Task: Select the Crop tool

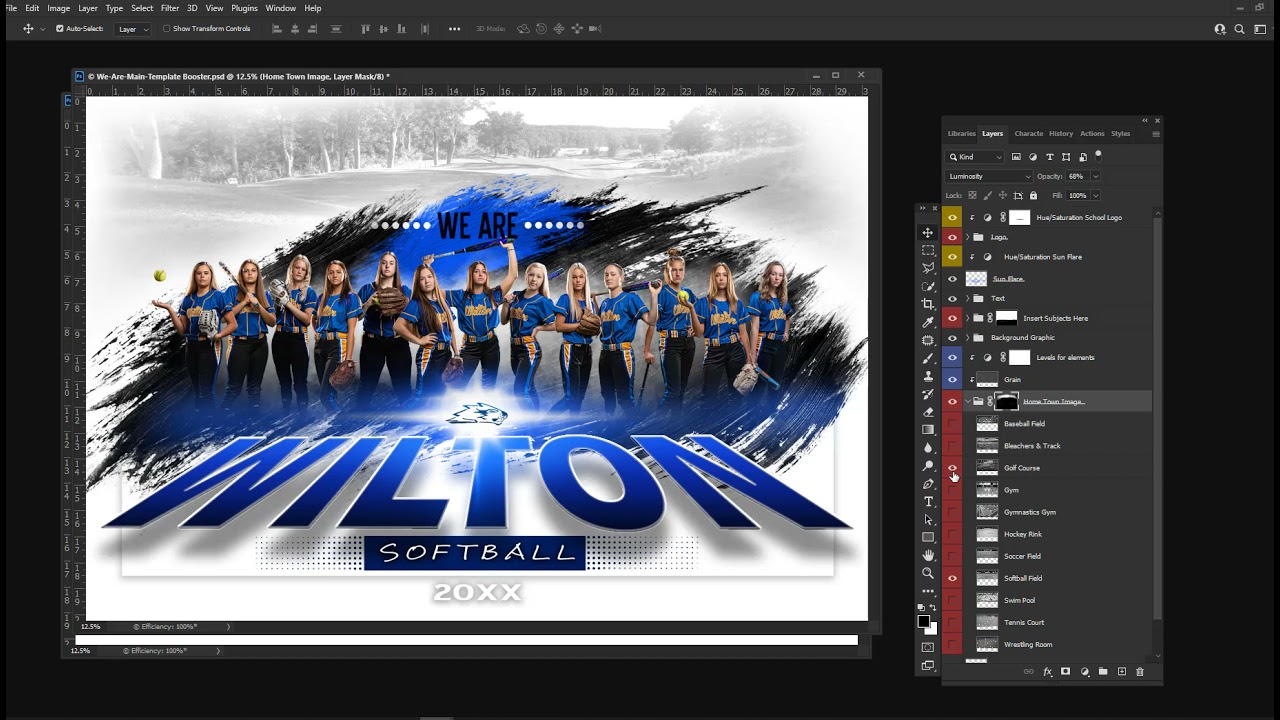Action: click(x=928, y=304)
